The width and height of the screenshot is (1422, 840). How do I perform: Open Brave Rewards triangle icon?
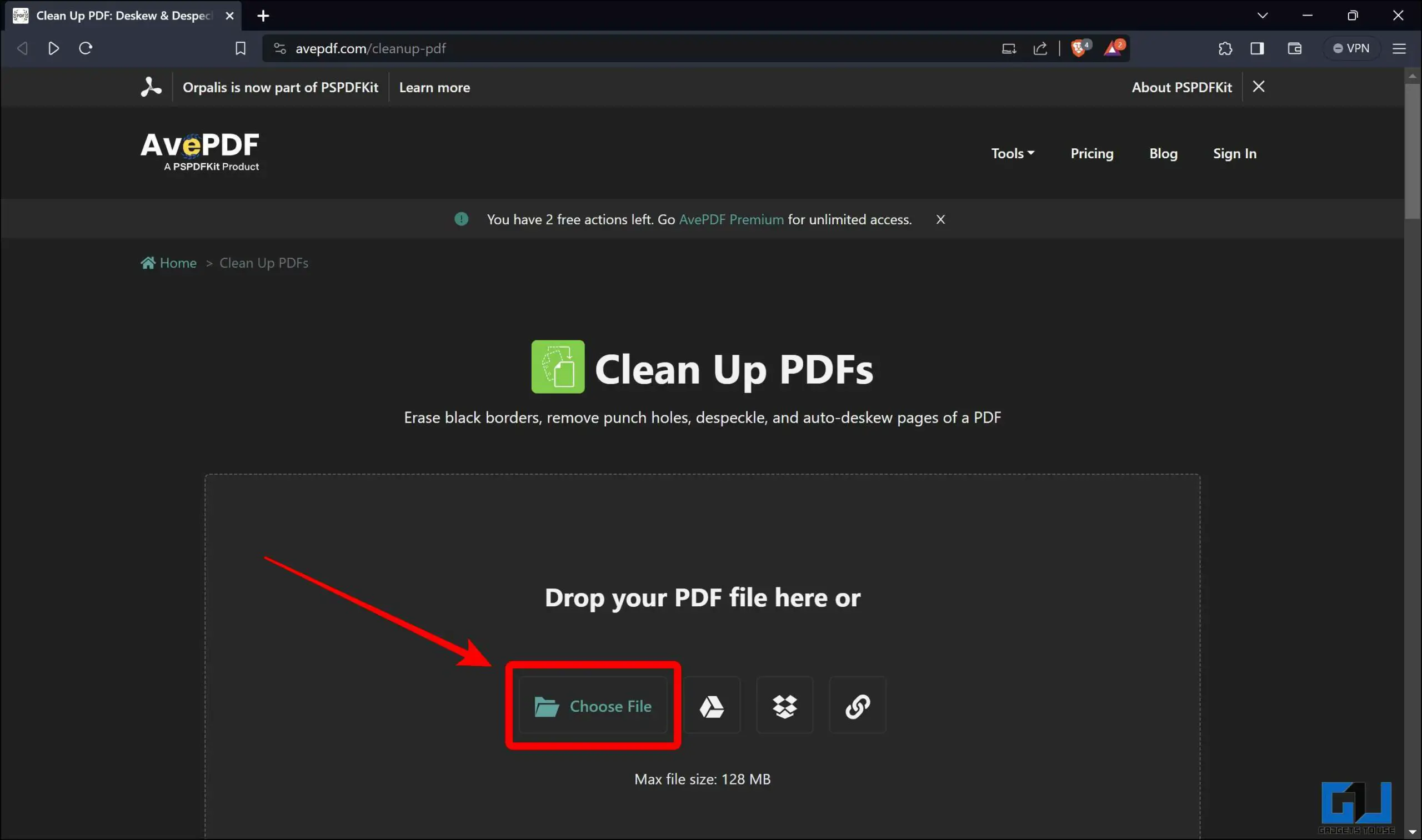point(1114,48)
